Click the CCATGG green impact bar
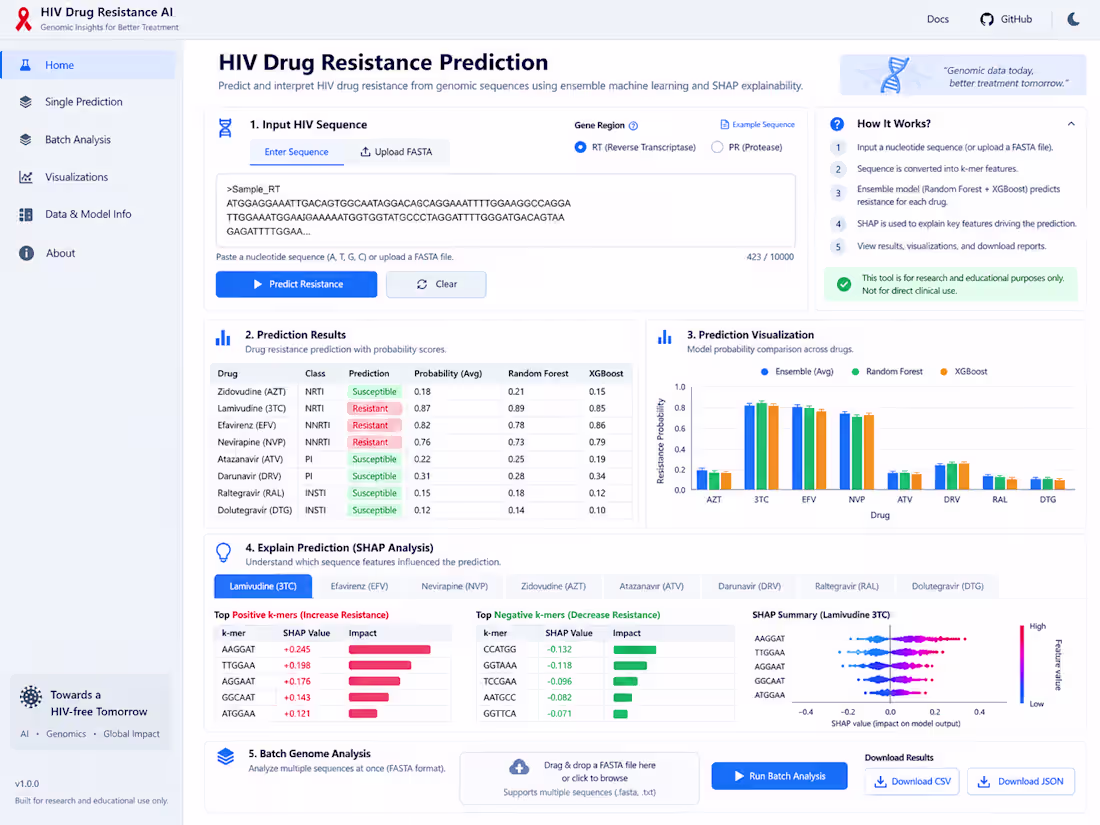Screen dimensions: 1100x825 click(x=635, y=650)
